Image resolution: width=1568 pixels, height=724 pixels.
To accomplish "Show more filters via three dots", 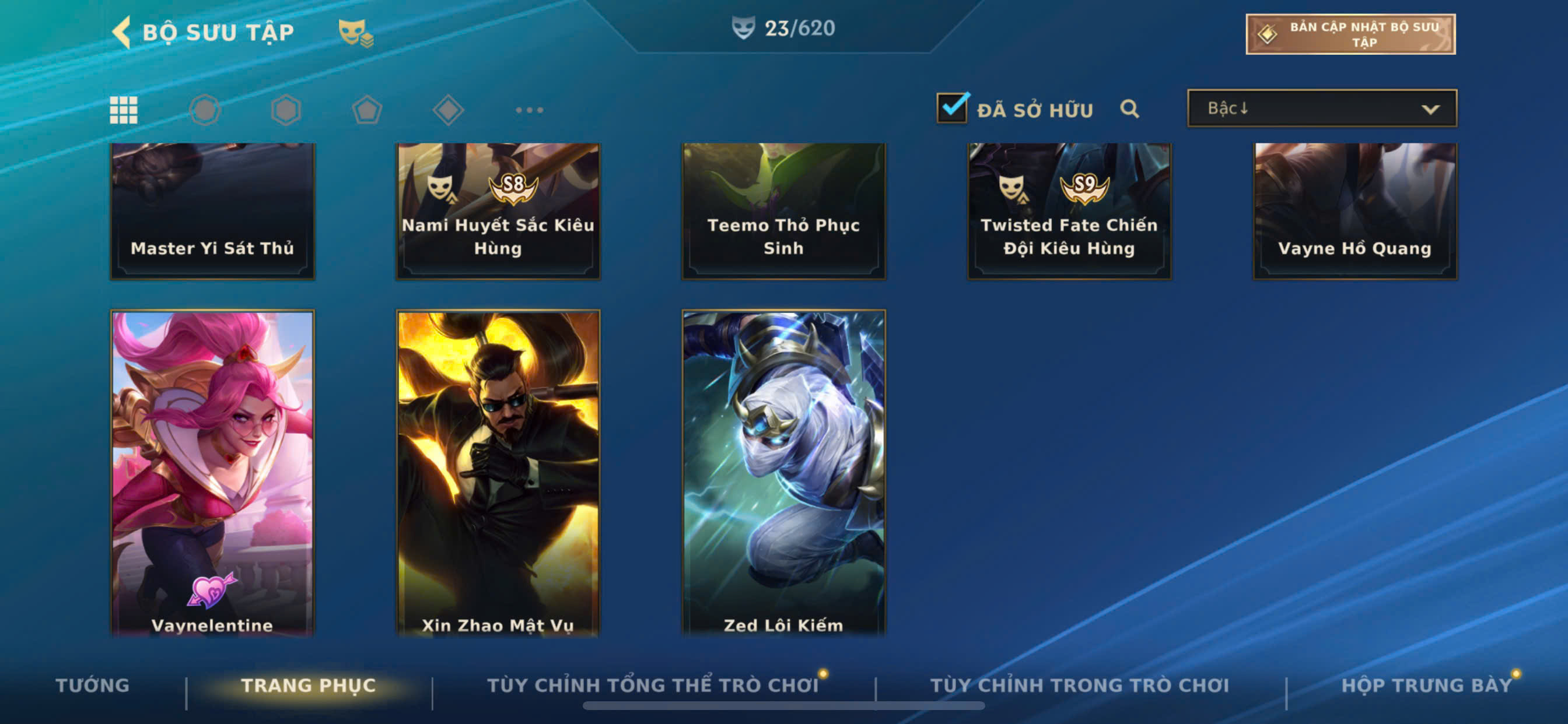I will (530, 110).
